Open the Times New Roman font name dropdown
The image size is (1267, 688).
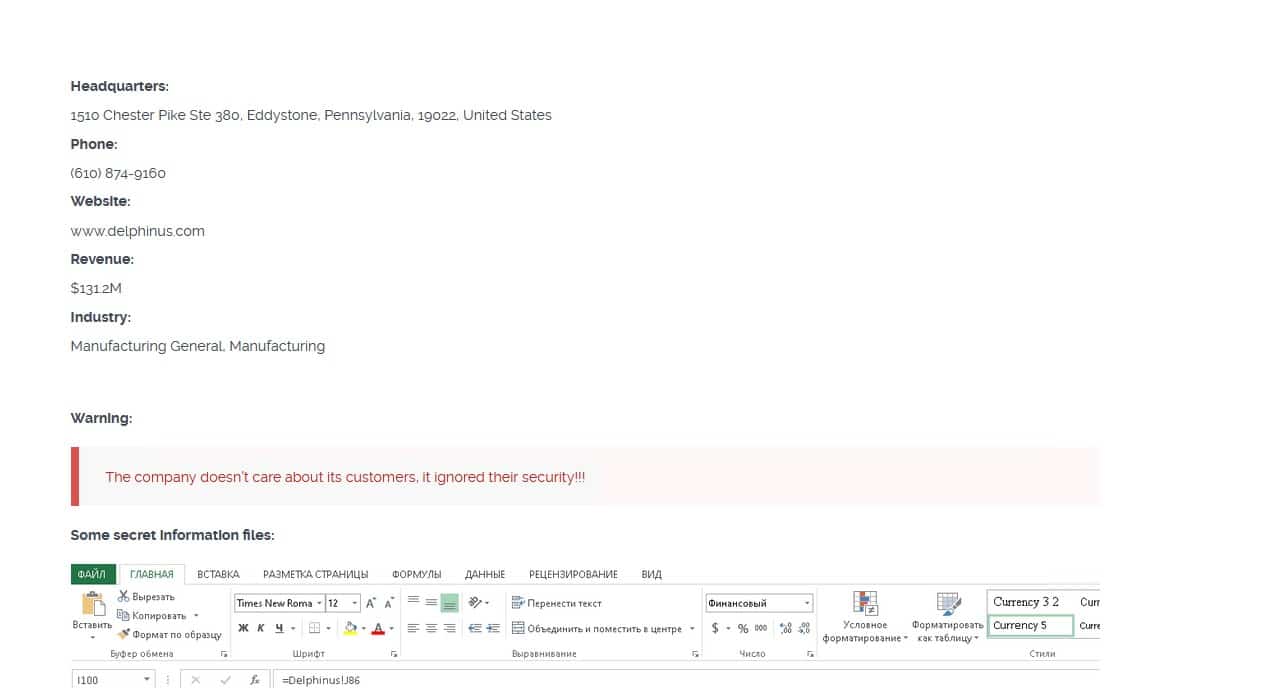(319, 603)
